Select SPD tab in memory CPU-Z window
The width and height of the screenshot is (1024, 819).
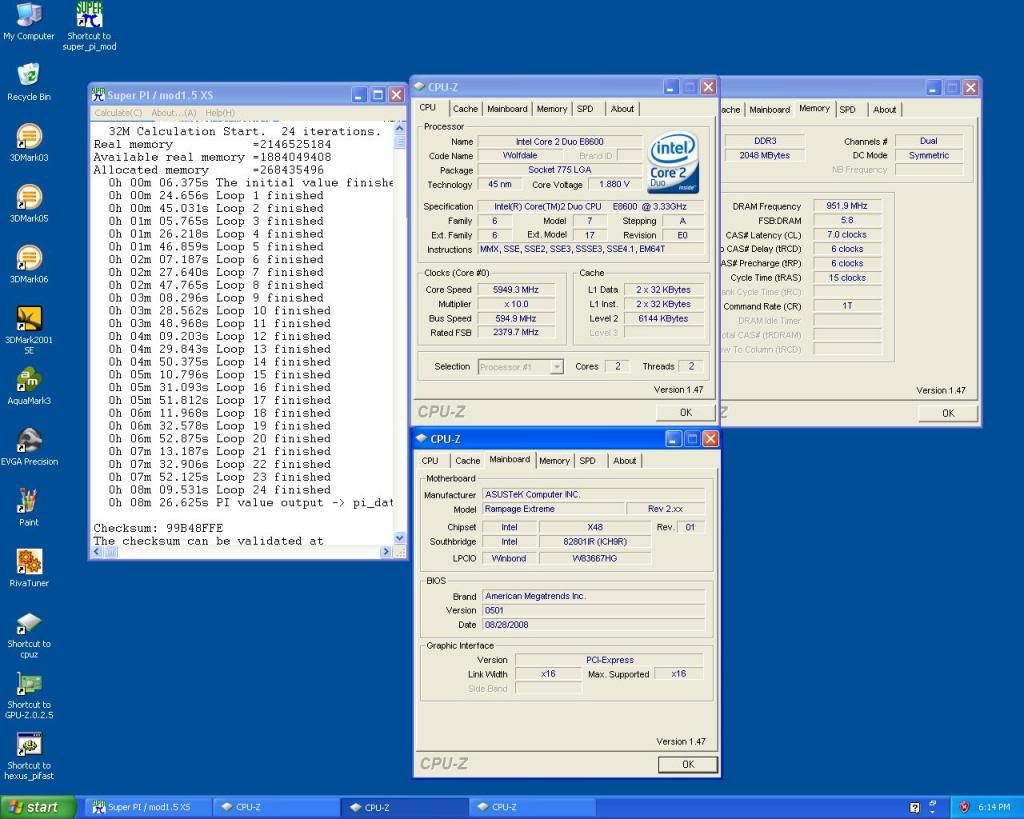[x=847, y=110]
